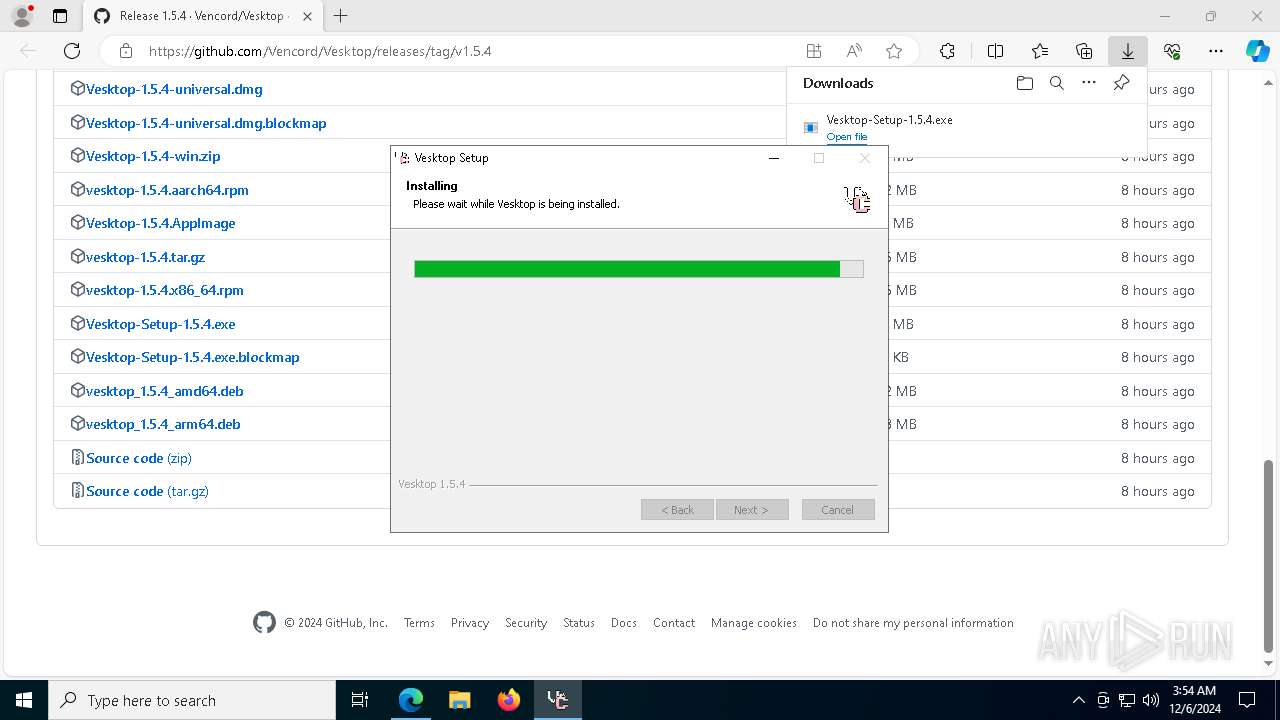
Task: Open downloads folder in Downloads panel
Action: [1025, 83]
